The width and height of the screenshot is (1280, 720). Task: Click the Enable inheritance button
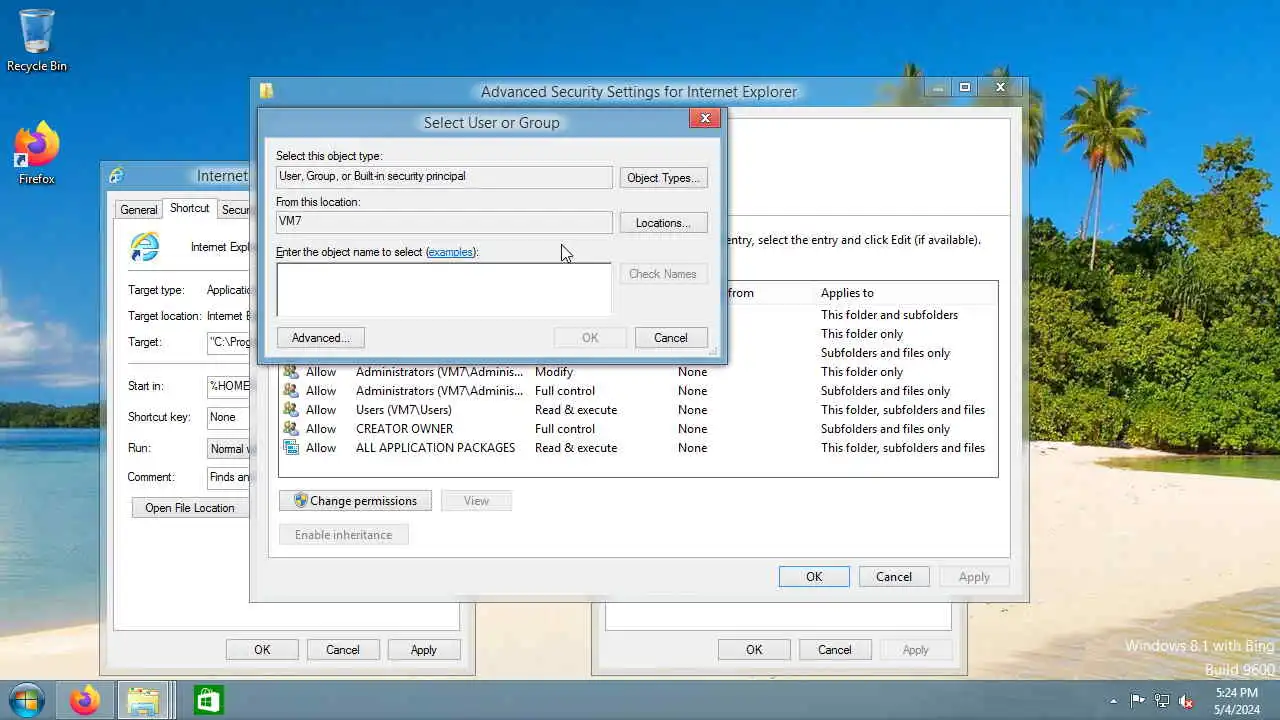(x=343, y=535)
